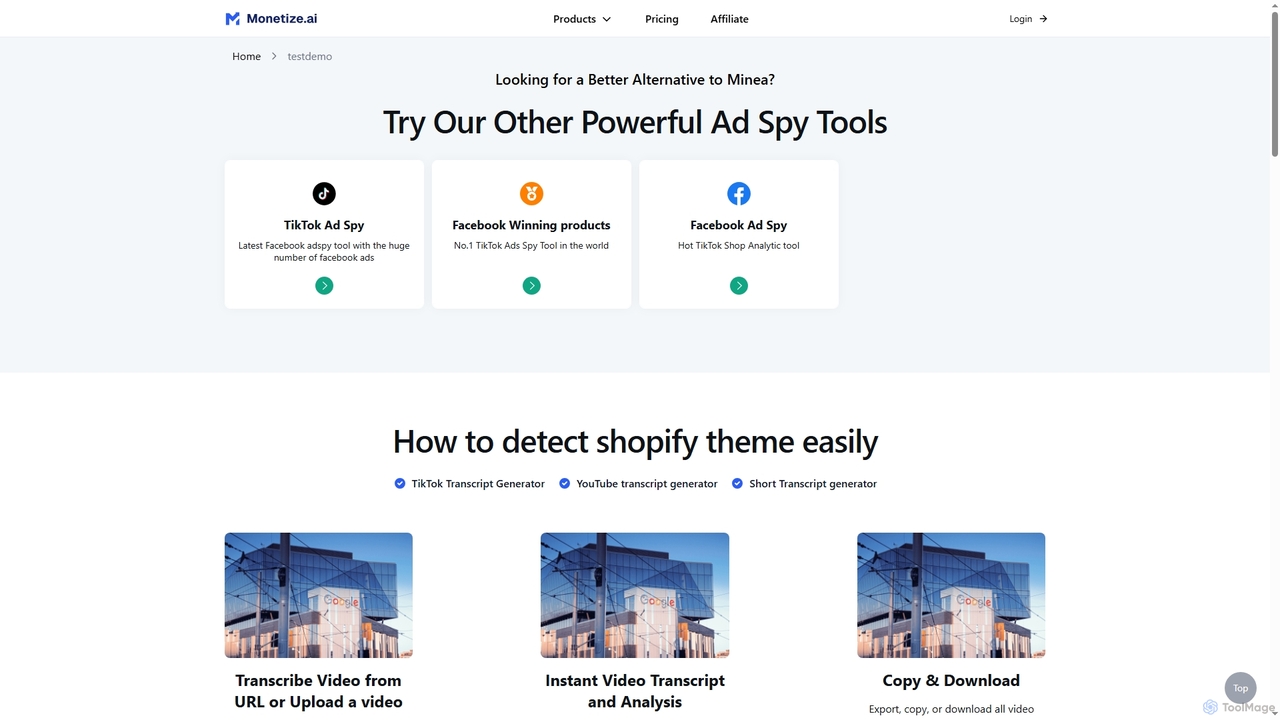
Task: Click green arrow in Facebook Winning products card
Action: [x=531, y=286]
